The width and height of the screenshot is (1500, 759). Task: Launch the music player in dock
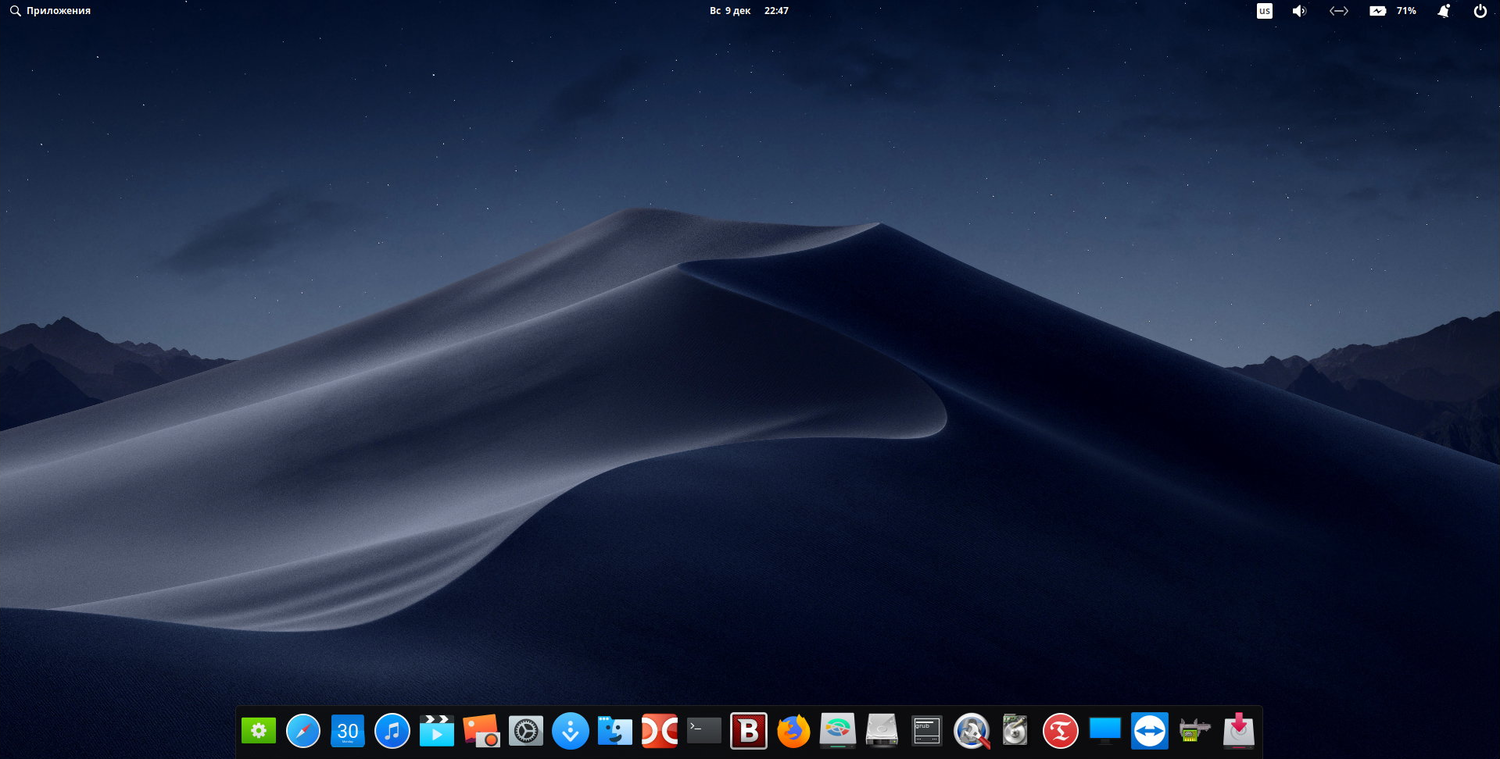392,731
